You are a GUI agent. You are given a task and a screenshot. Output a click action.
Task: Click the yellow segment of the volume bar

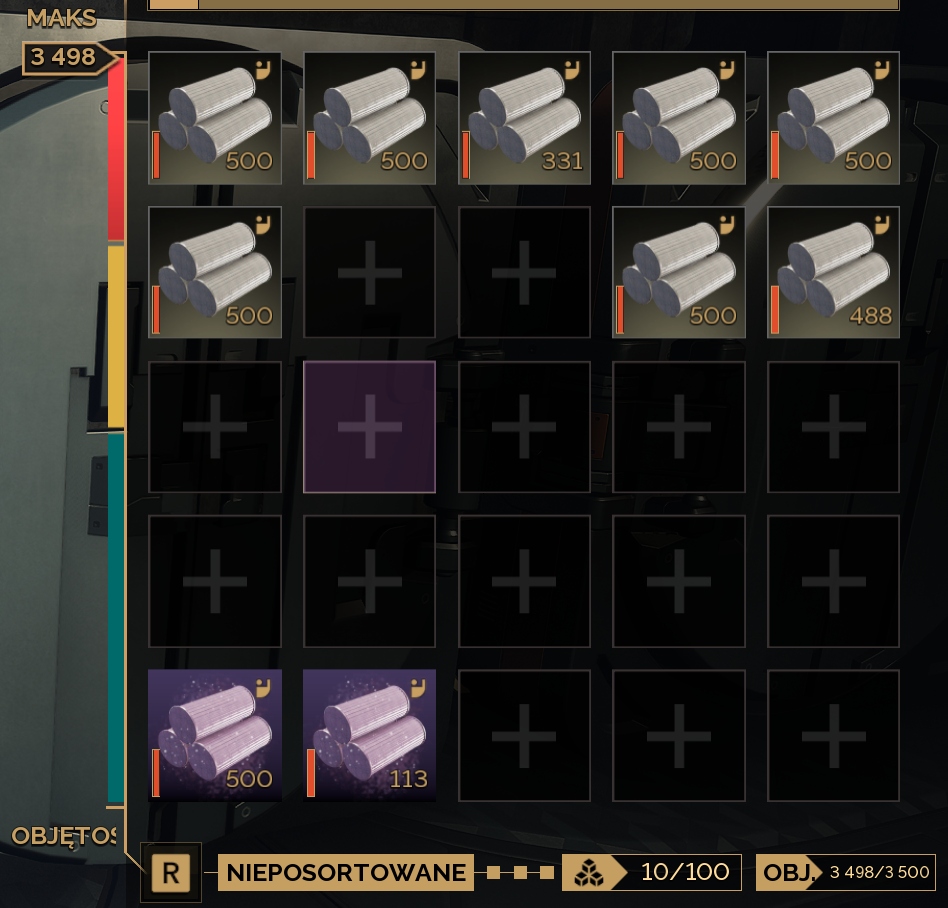pyautogui.click(x=116, y=336)
